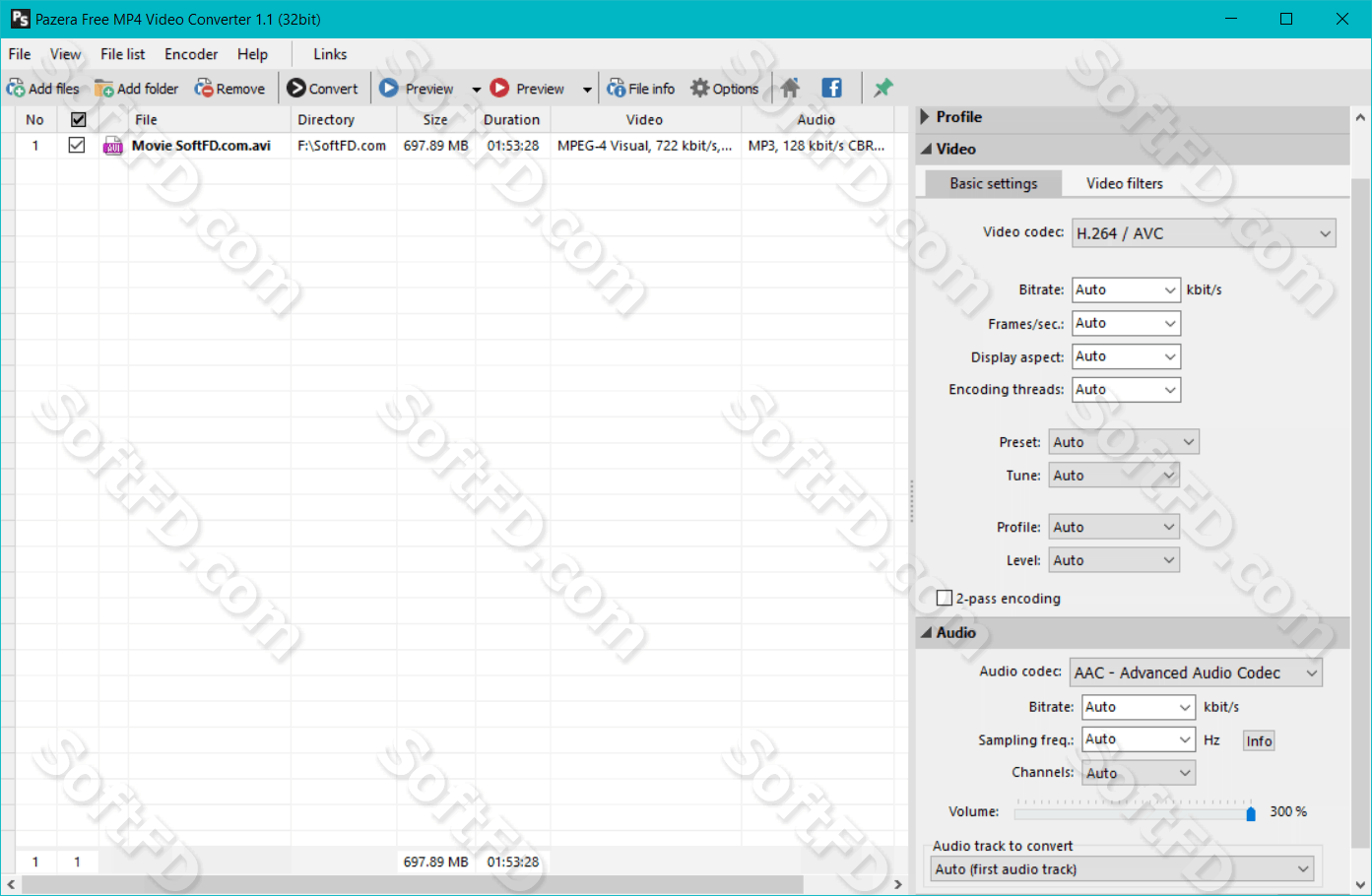This screenshot has width=1372, height=896.
Task: Open Audio track to convert dropdown
Action: tap(1122, 869)
